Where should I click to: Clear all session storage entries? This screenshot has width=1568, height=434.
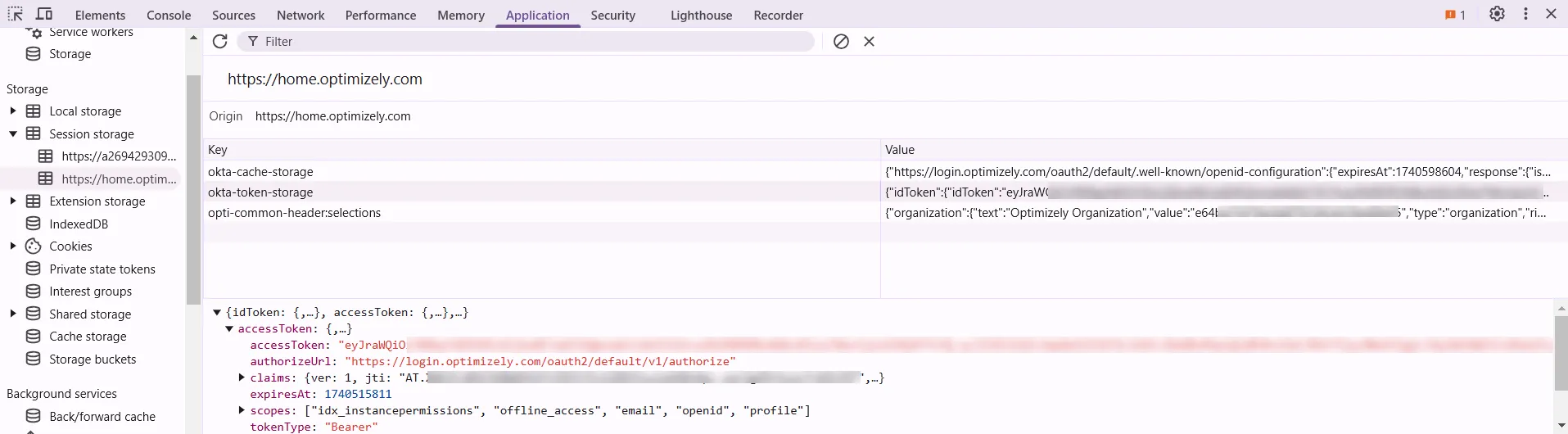841,41
